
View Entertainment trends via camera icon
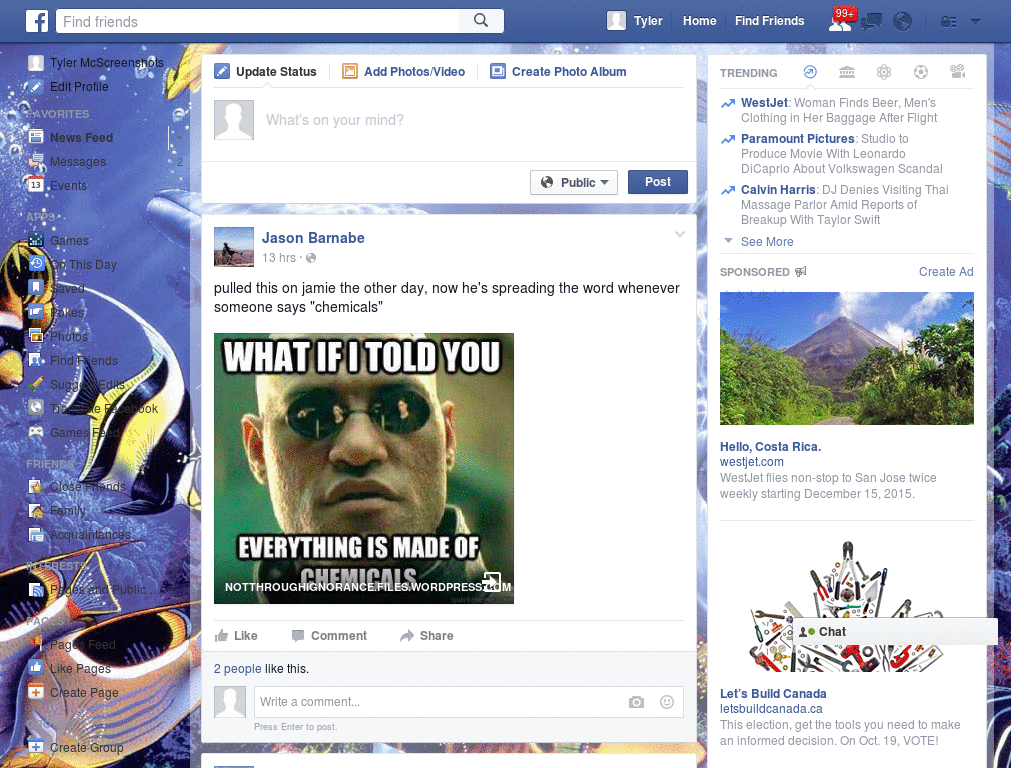coord(957,72)
